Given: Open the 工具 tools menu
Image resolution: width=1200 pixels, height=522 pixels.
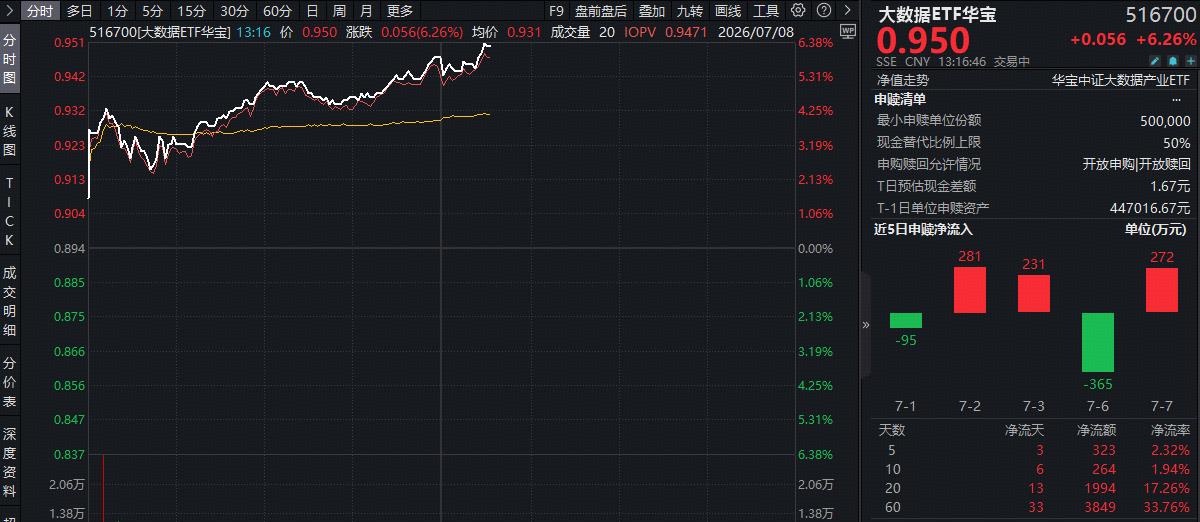Looking at the screenshot, I should [766, 11].
